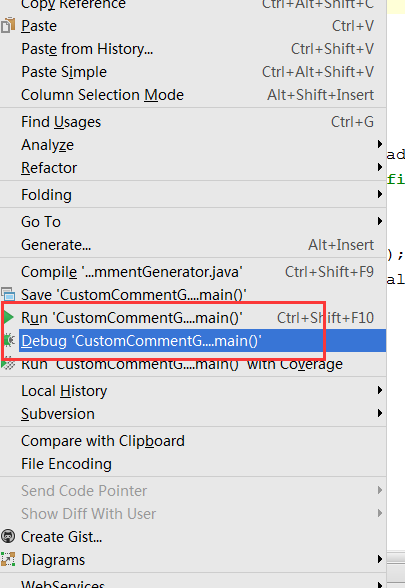The height and width of the screenshot is (588, 405).
Task: Expand the Folding submenu arrow
Action: coord(380,194)
